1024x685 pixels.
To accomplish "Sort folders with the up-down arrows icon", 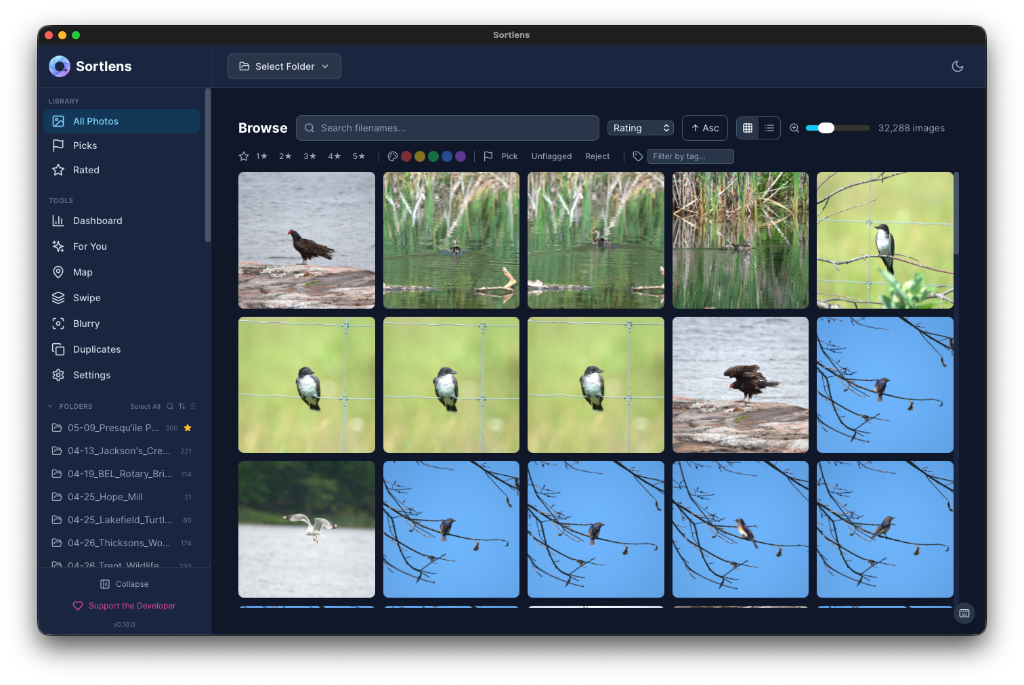I will (182, 406).
